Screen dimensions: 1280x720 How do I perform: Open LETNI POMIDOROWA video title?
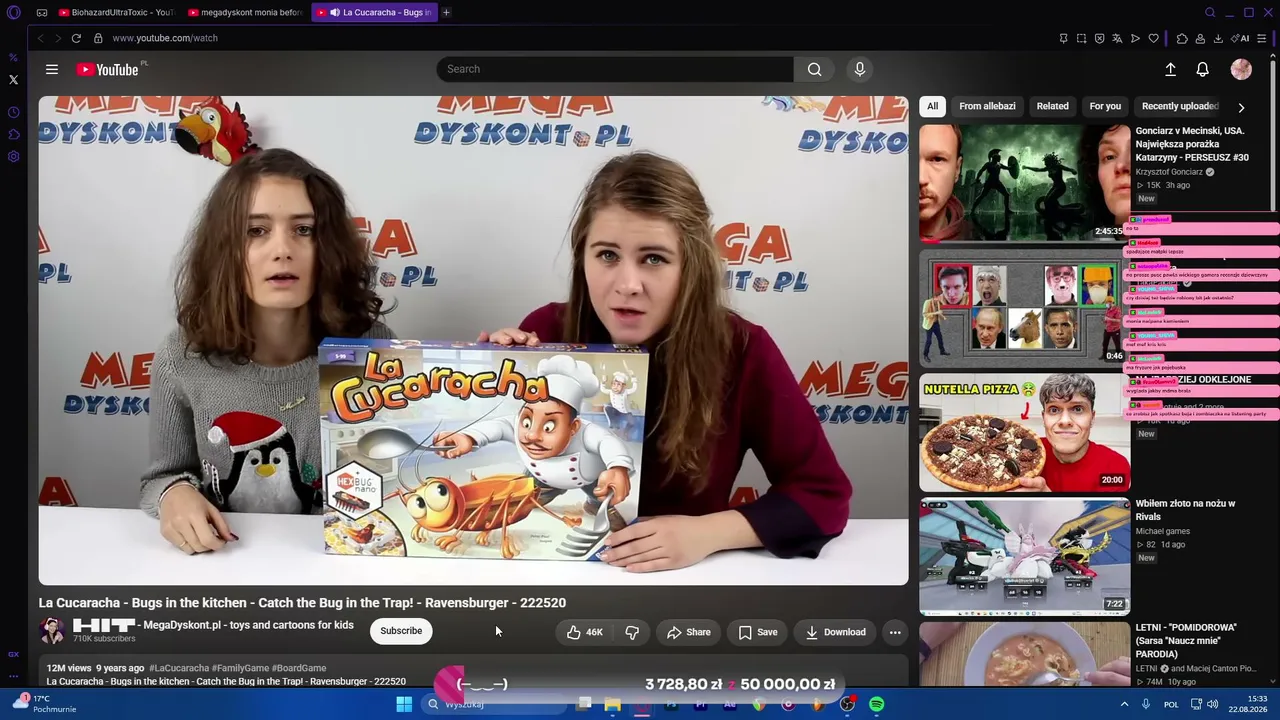pyautogui.click(x=1186, y=641)
